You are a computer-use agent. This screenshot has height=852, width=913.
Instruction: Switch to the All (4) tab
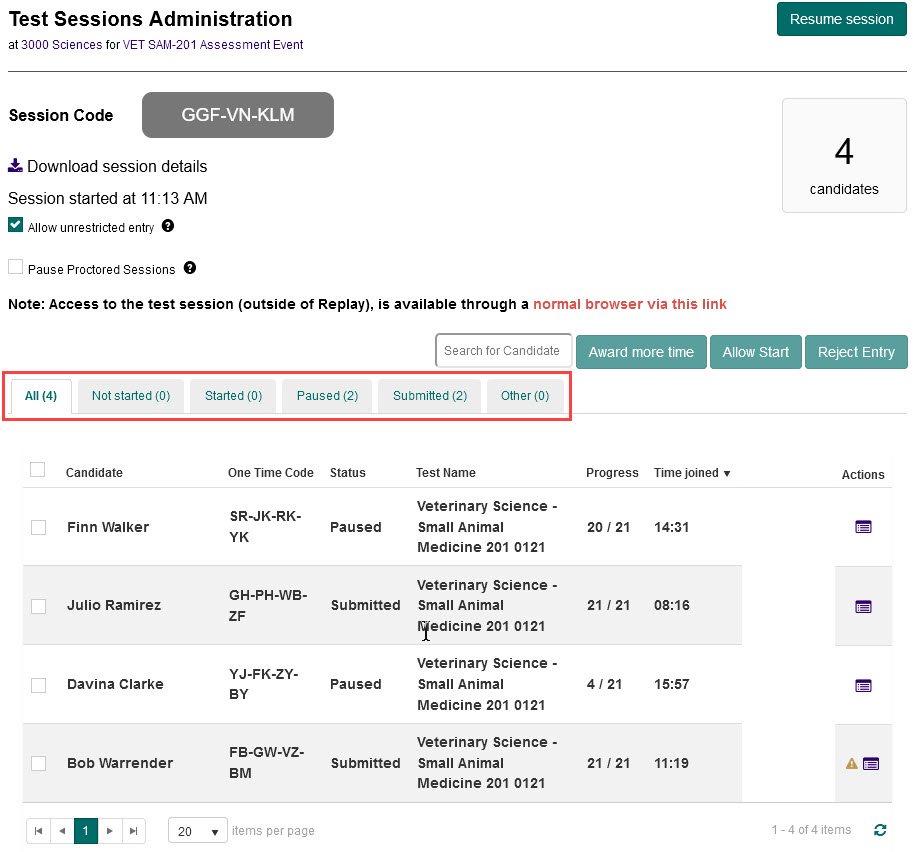tap(41, 396)
